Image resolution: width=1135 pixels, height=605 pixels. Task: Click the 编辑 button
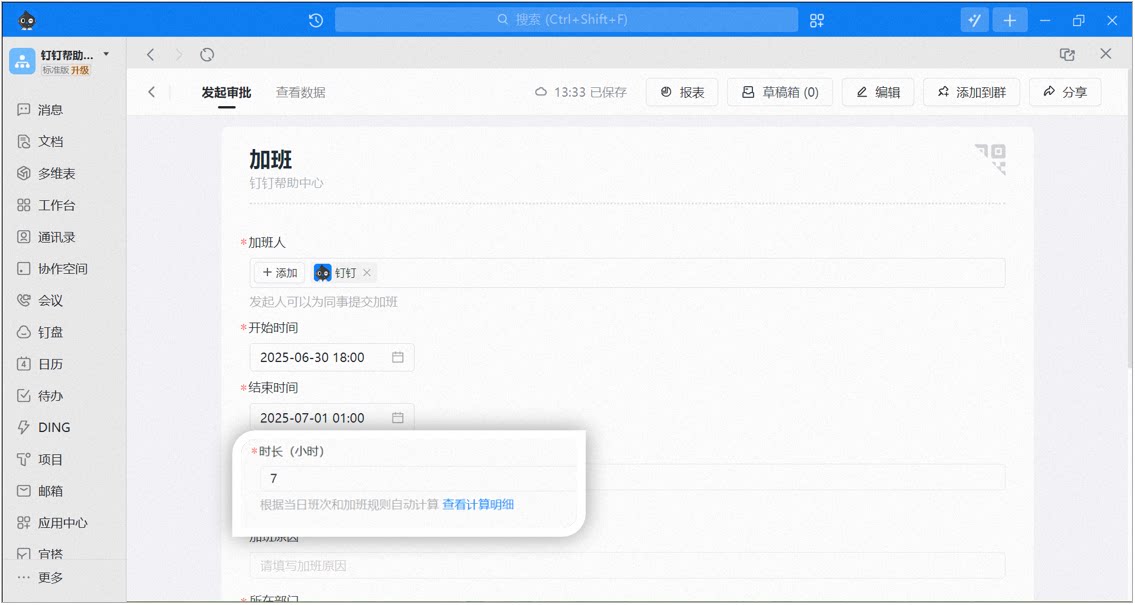click(878, 92)
